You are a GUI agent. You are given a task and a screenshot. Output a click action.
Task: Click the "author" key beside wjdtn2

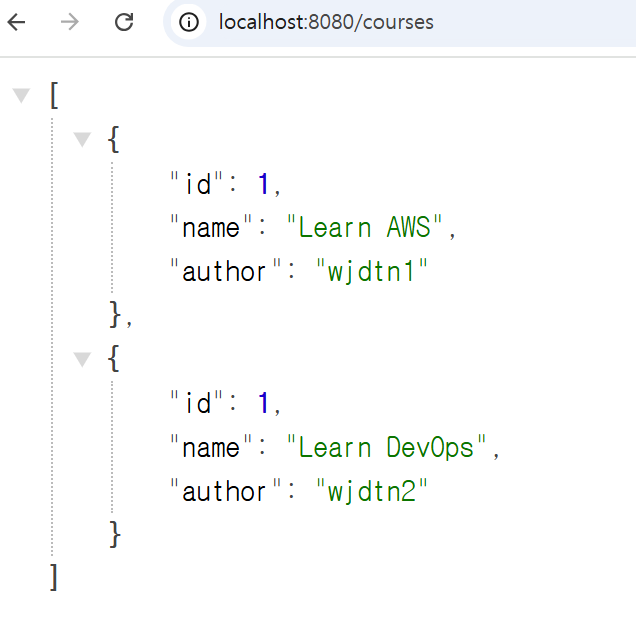click(x=226, y=491)
